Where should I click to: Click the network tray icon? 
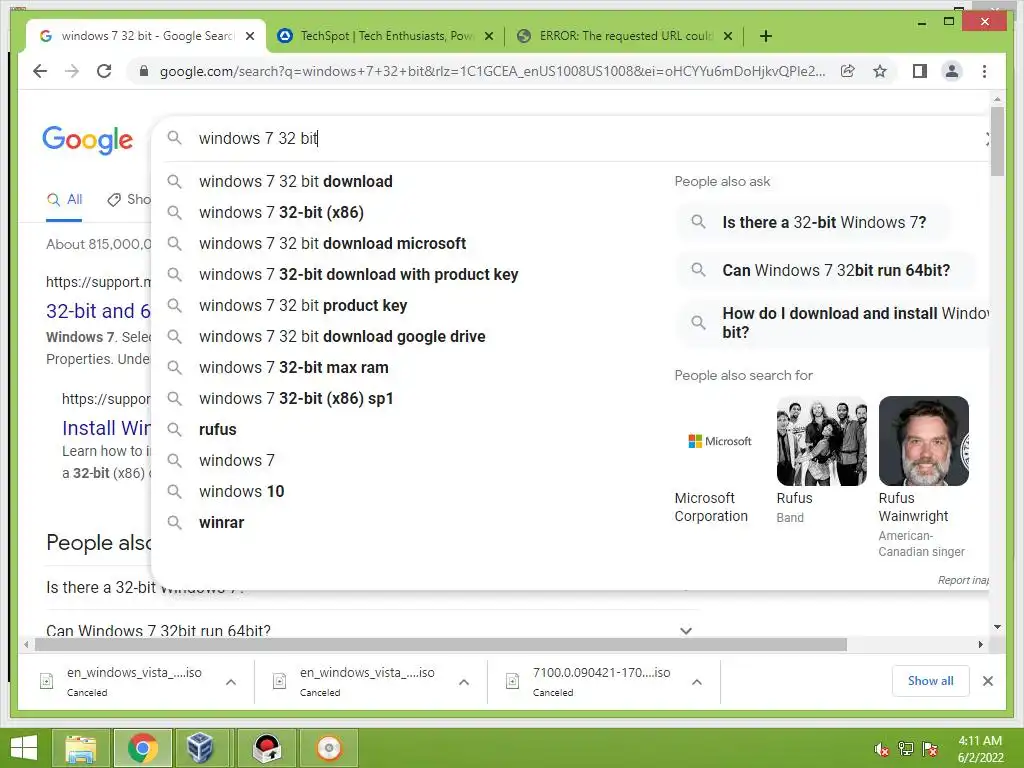pyautogui.click(x=906, y=748)
